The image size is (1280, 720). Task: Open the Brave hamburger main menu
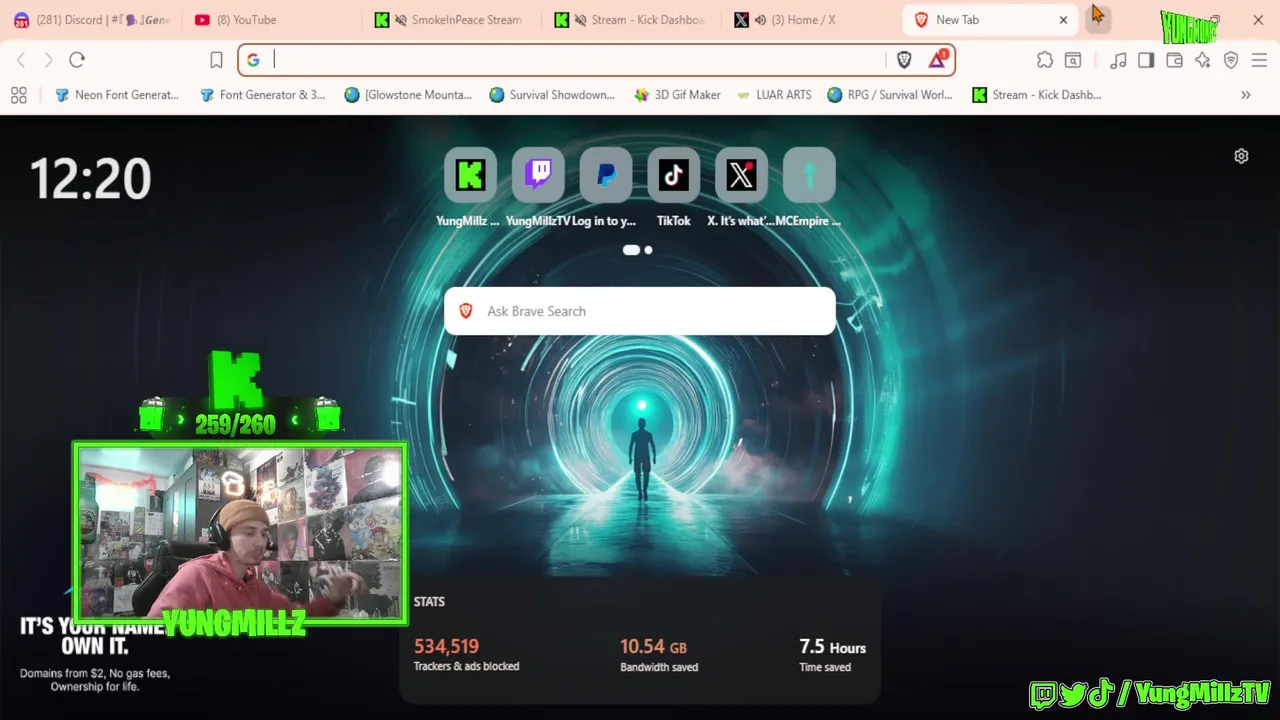[x=1259, y=60]
